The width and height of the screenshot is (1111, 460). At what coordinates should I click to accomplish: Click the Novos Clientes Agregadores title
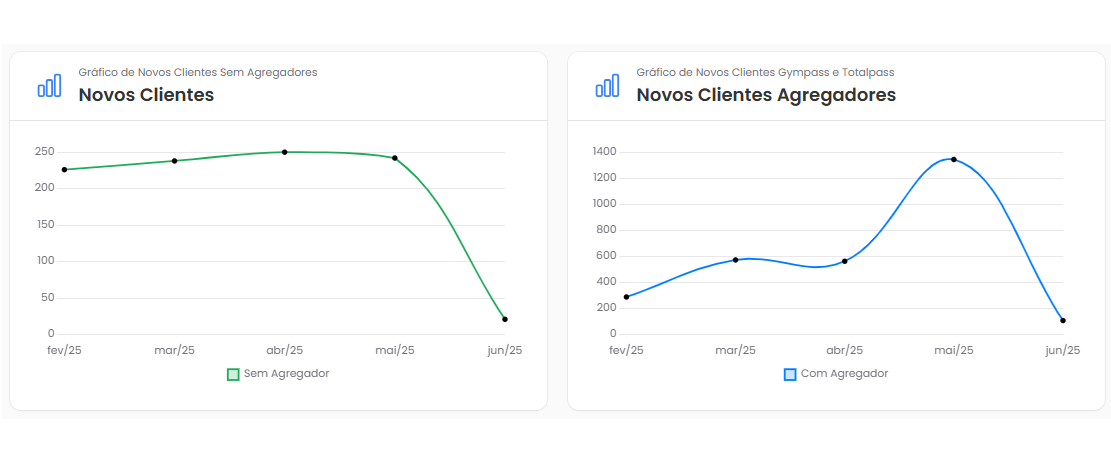point(766,95)
